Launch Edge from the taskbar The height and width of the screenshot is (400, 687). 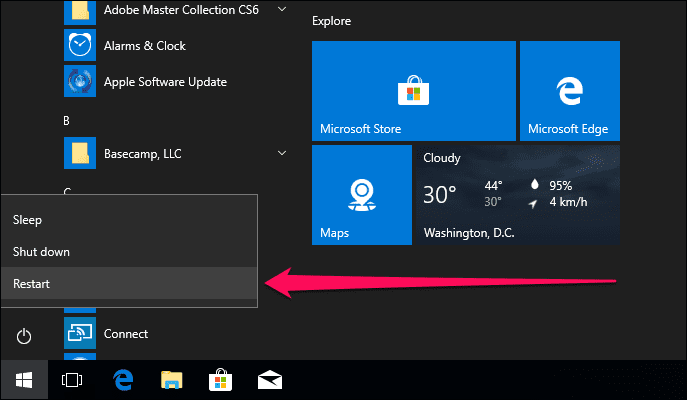[x=123, y=380]
